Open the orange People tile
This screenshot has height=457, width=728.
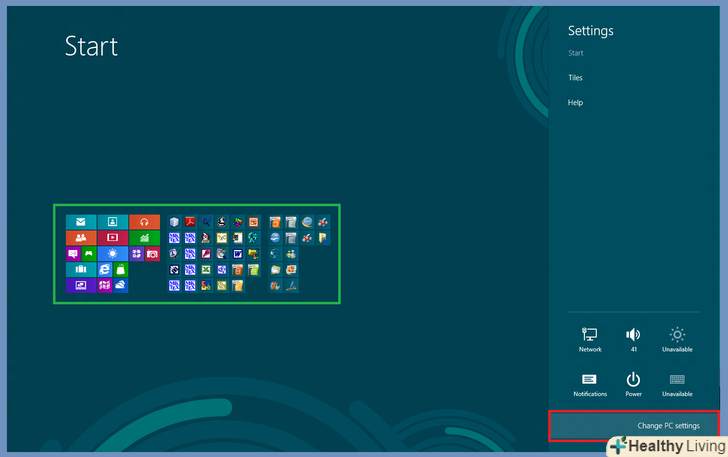click(x=81, y=238)
